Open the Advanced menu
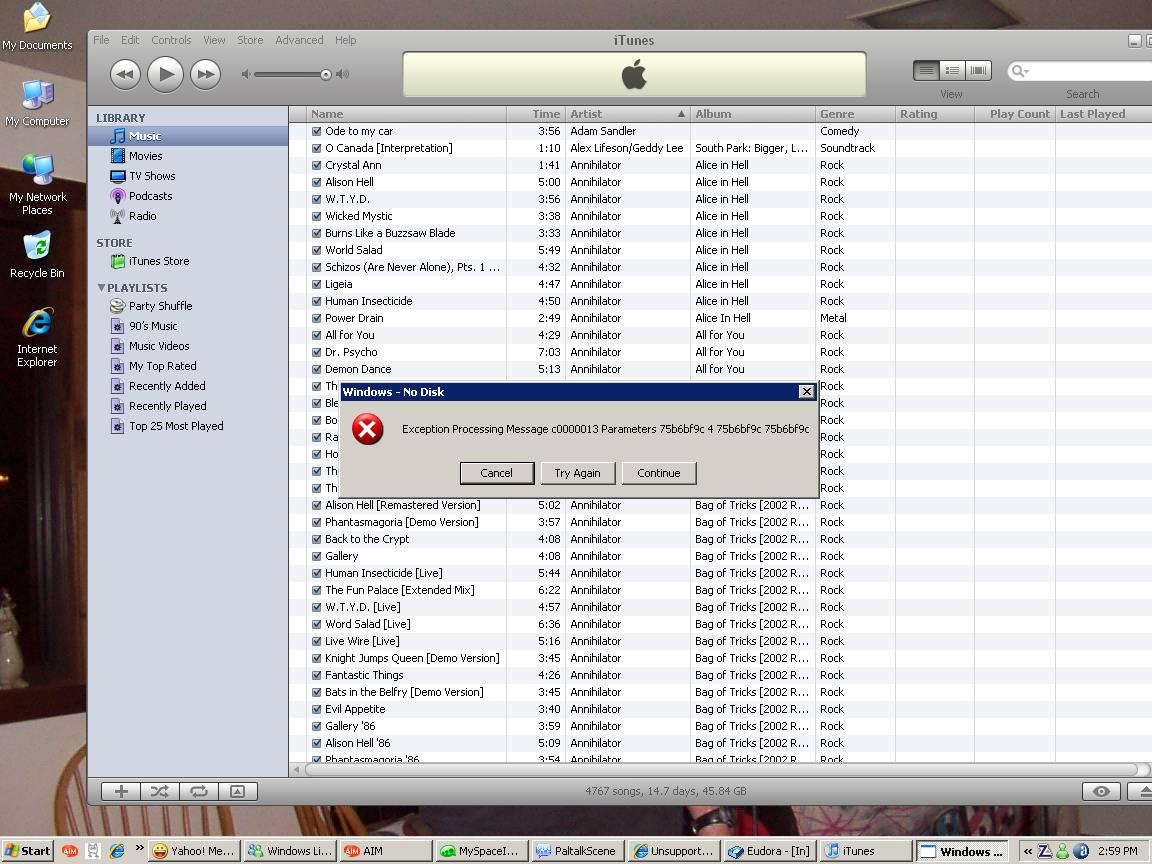Viewport: 1152px width, 864px height. 299,40
